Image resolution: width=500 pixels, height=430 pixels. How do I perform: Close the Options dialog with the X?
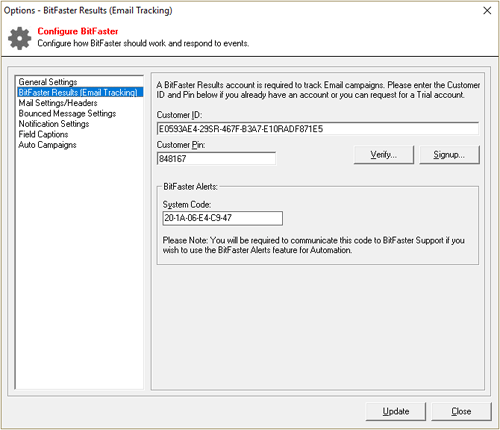[x=487, y=11]
